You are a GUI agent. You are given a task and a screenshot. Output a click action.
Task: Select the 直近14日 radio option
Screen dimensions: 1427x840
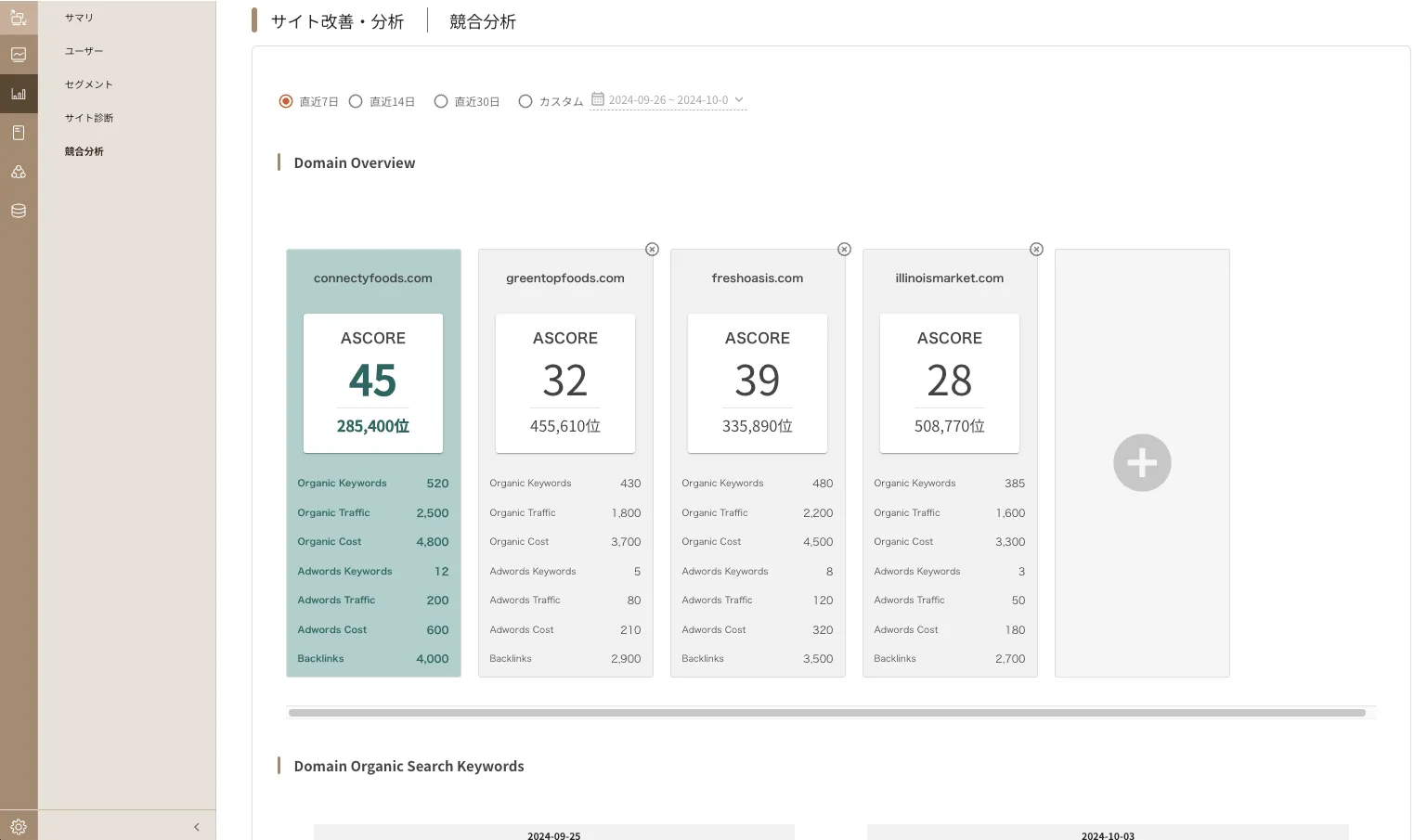tap(356, 101)
